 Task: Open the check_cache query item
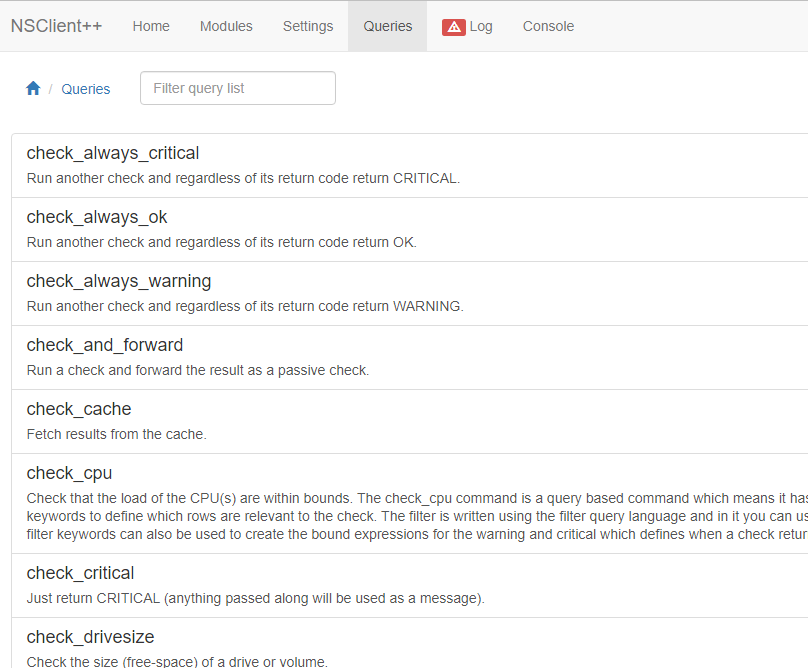[79, 409]
